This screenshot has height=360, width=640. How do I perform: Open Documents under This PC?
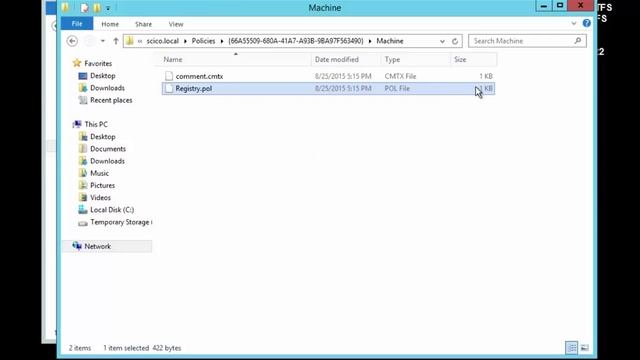pyautogui.click(x=108, y=149)
